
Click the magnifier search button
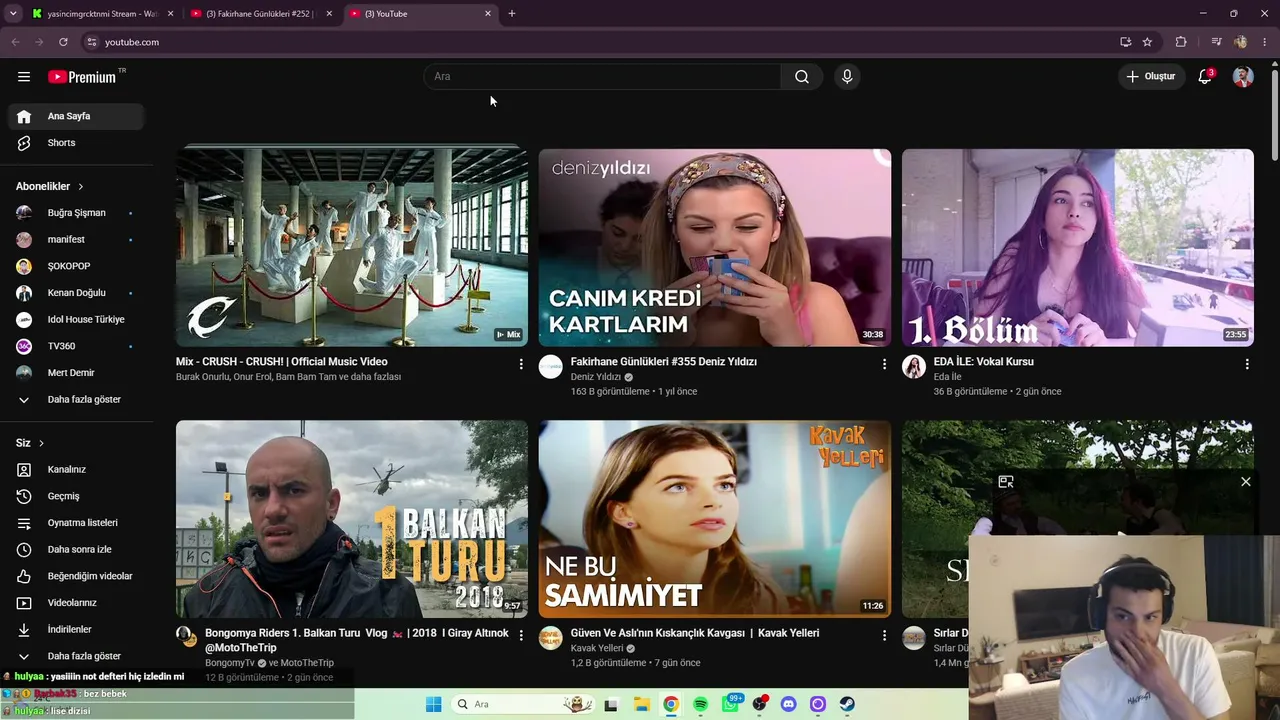click(x=802, y=77)
